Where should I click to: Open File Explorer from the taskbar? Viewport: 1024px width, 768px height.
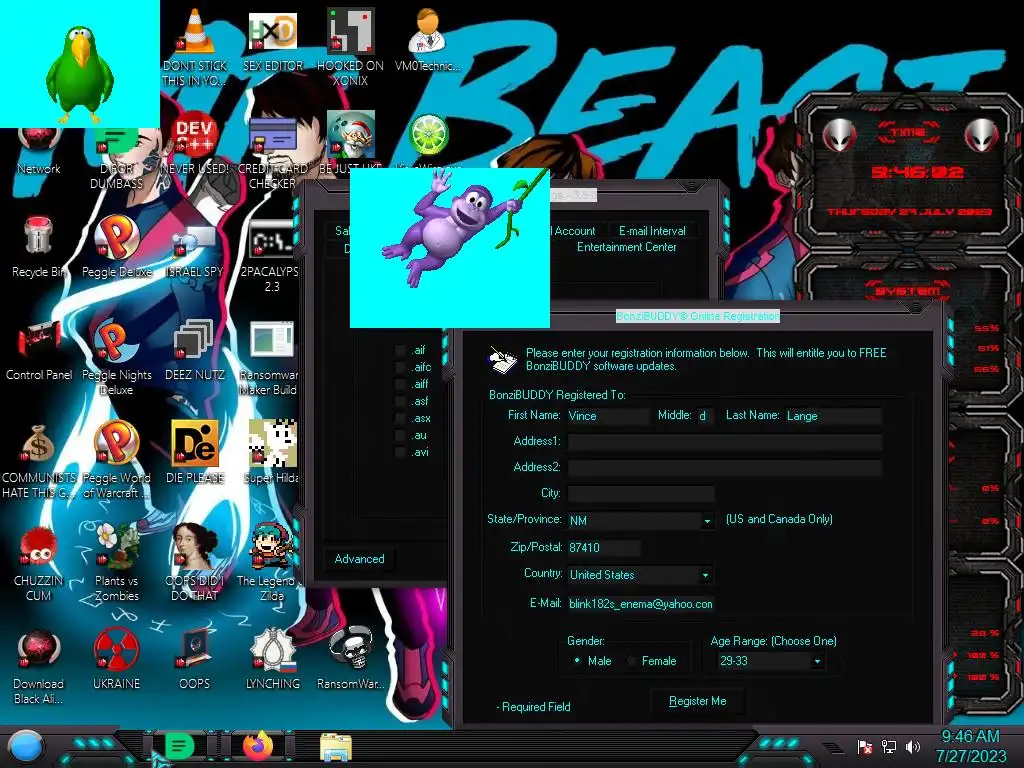coord(336,747)
